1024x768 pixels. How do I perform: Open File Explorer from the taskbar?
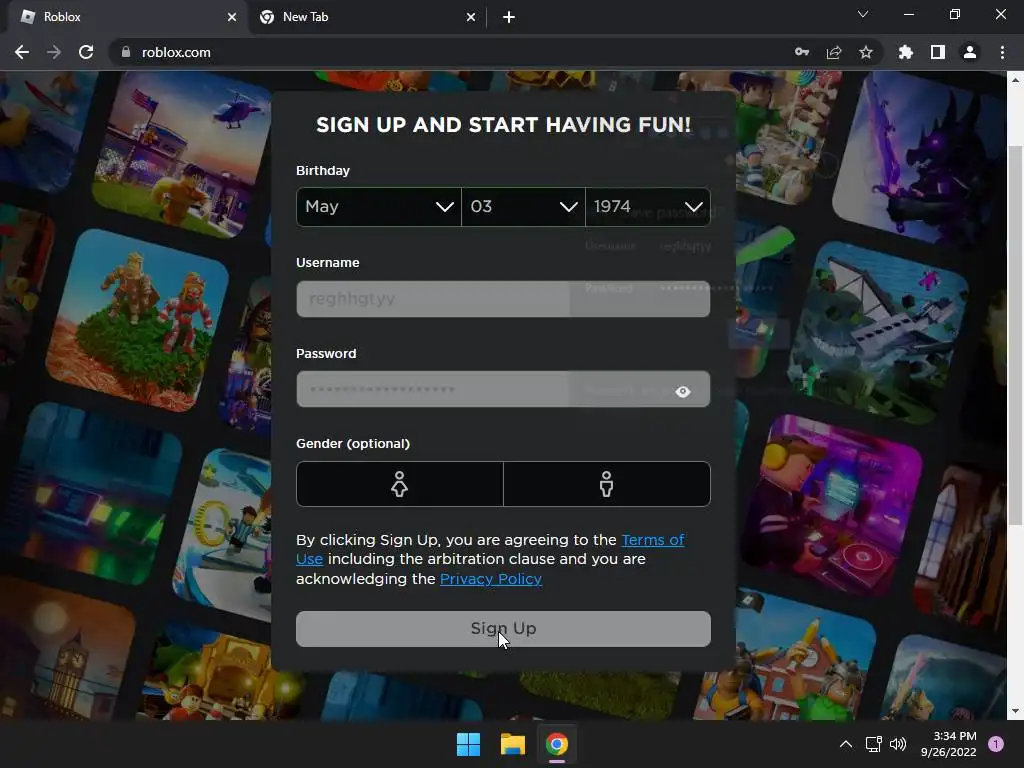(x=513, y=744)
